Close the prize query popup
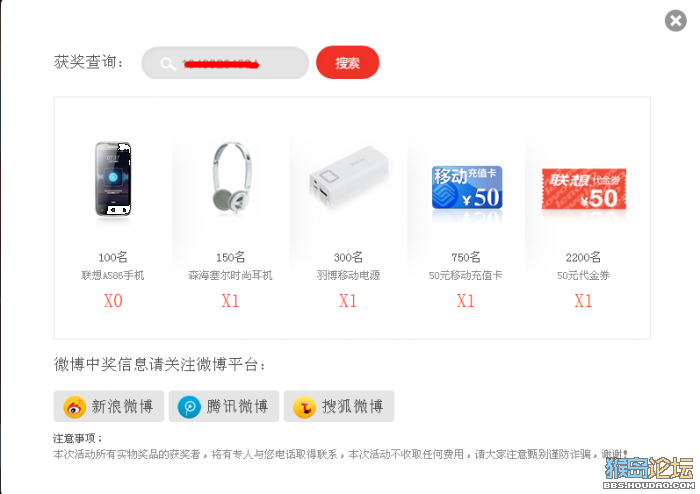 click(675, 21)
